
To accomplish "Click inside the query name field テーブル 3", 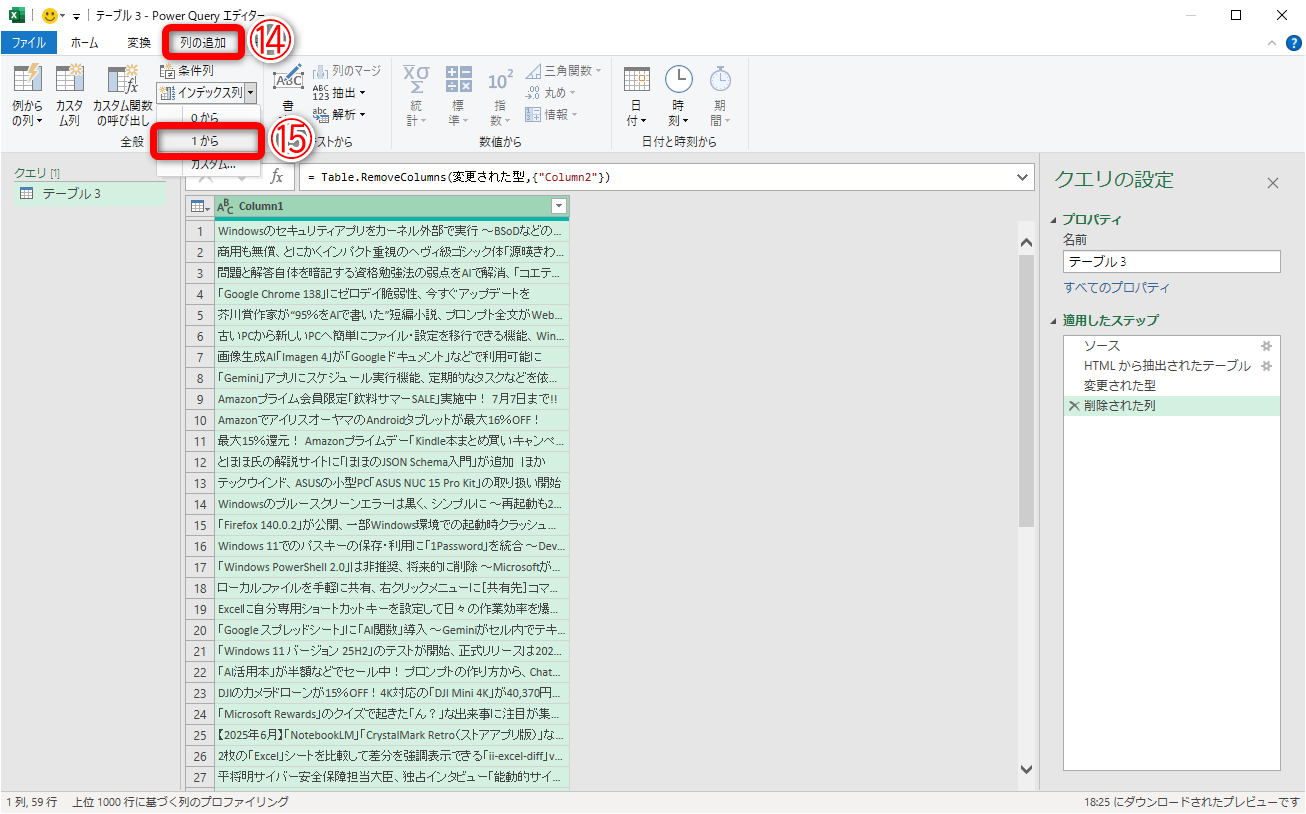I will (x=1170, y=261).
